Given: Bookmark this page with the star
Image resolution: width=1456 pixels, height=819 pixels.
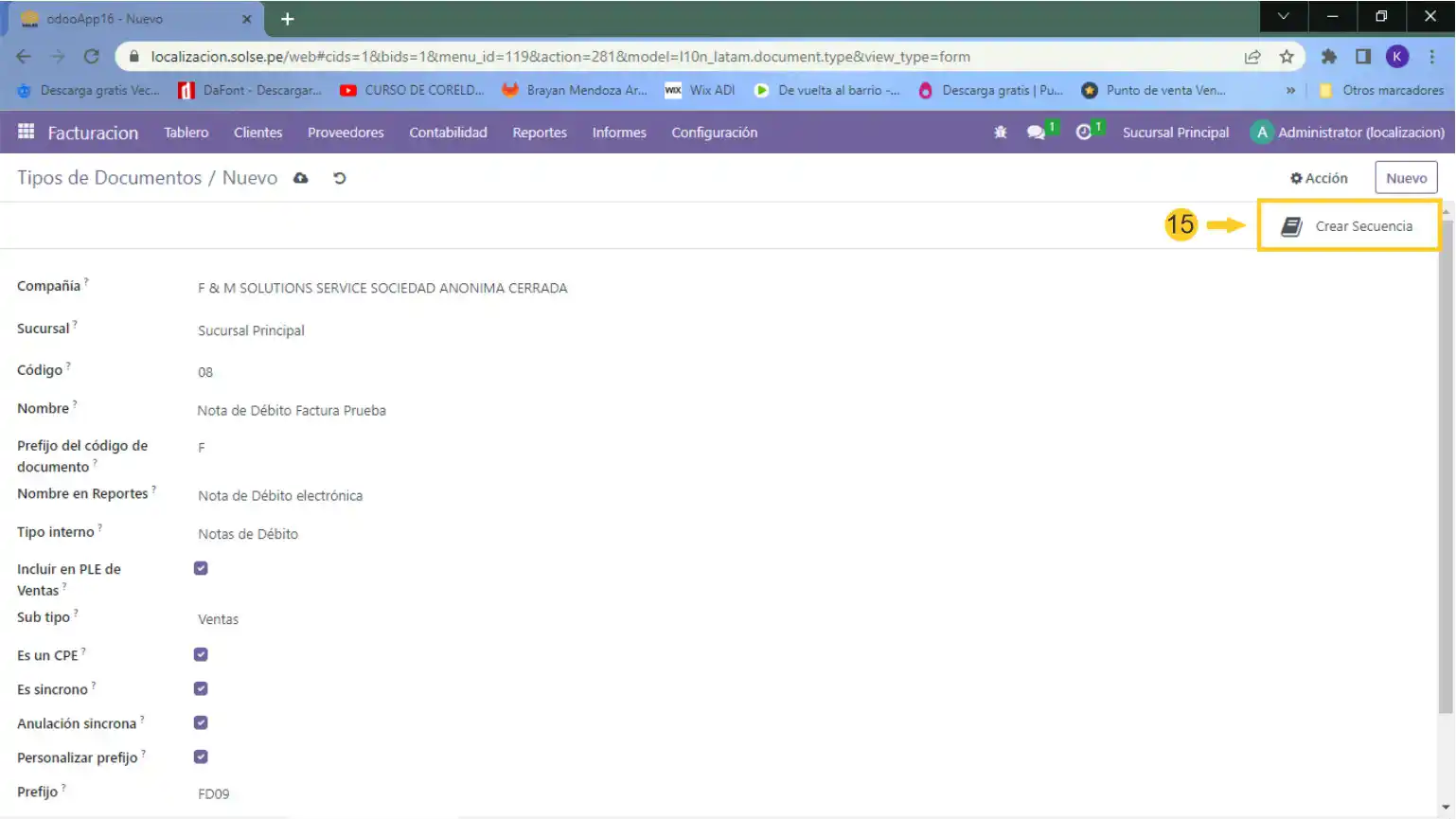Looking at the screenshot, I should [1287, 57].
